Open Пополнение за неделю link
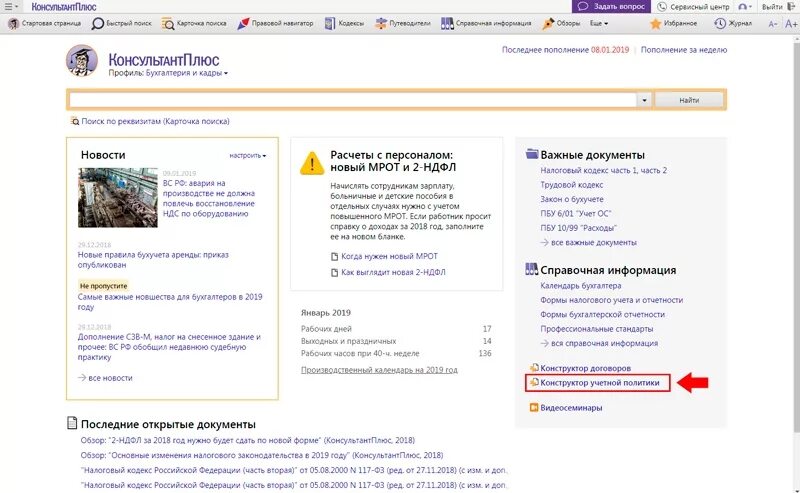 684,50
